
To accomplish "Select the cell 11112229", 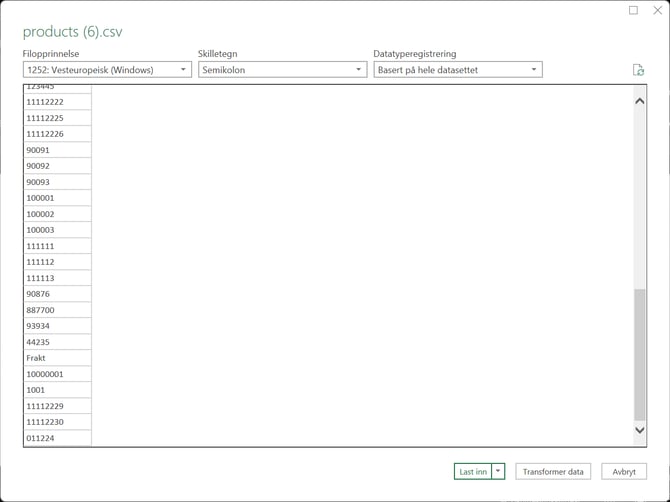I will (58, 406).
